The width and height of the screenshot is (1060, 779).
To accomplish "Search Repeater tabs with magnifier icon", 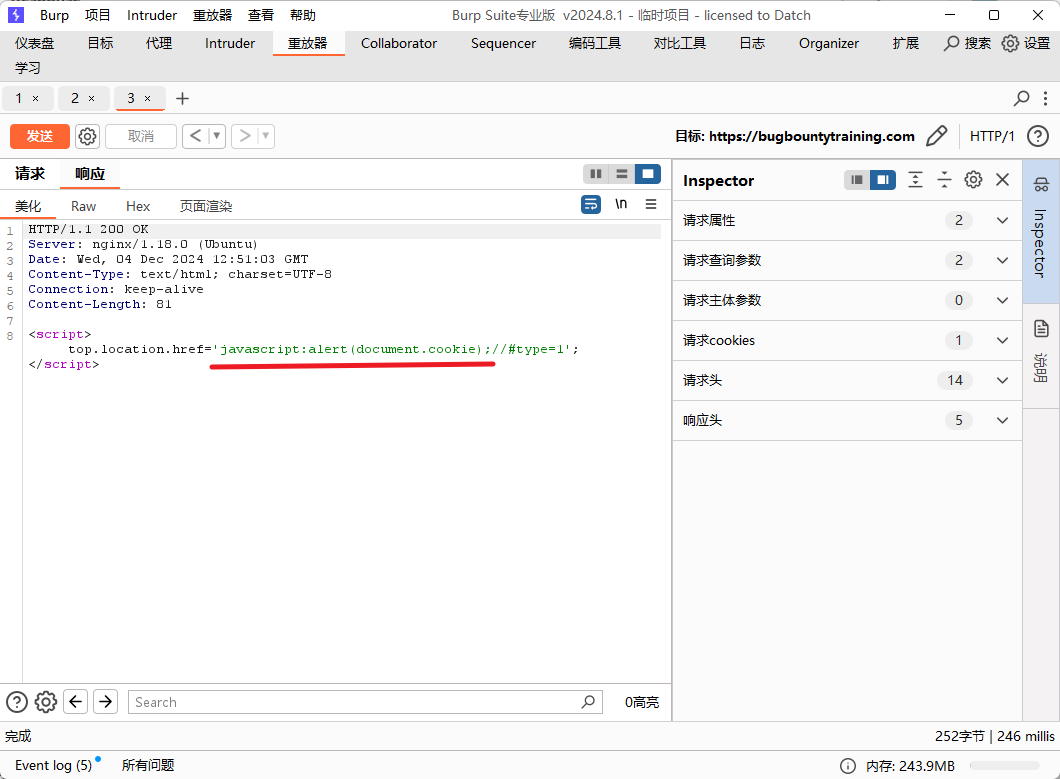I will click(1021, 99).
